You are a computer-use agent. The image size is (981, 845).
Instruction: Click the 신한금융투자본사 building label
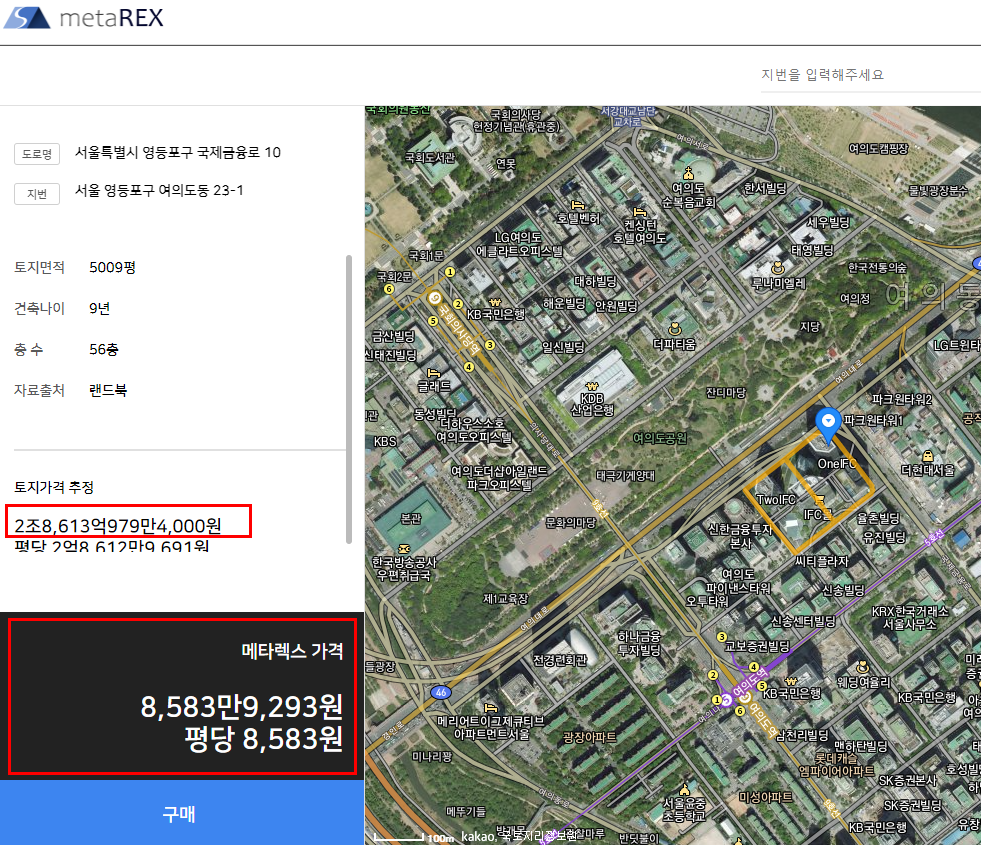pos(740,536)
